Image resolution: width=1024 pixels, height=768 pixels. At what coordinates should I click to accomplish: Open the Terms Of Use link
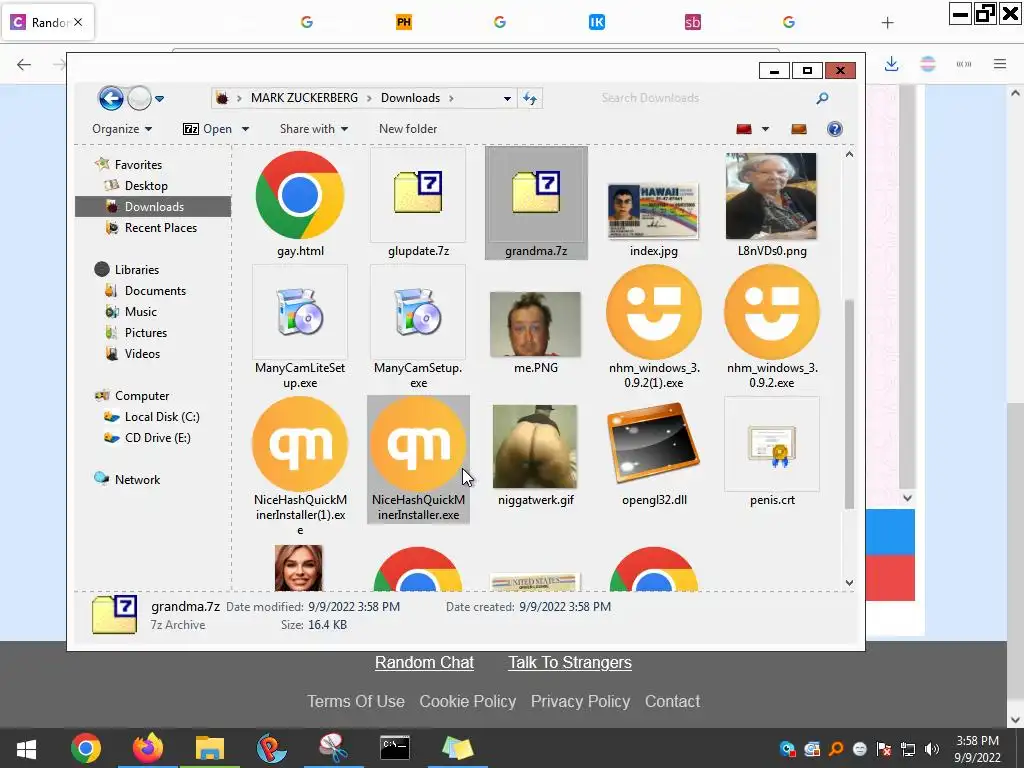[x=356, y=701]
